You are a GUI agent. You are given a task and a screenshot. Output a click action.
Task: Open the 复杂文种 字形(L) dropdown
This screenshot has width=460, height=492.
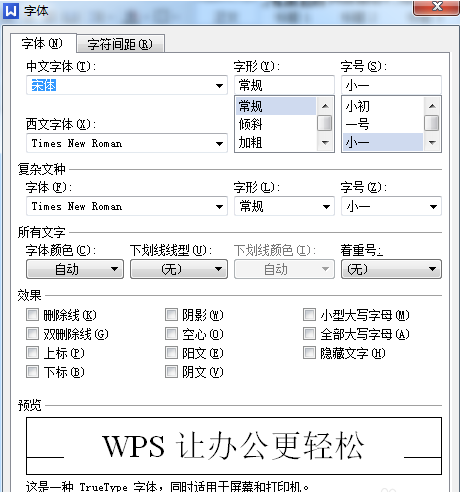284,206
